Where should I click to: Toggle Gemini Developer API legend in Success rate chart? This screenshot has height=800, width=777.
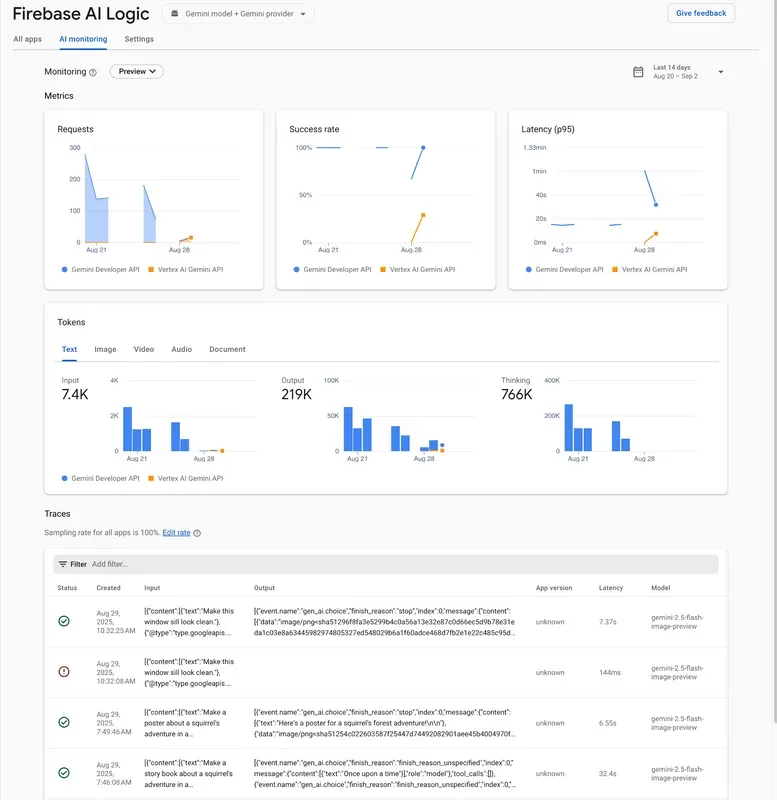332,269
